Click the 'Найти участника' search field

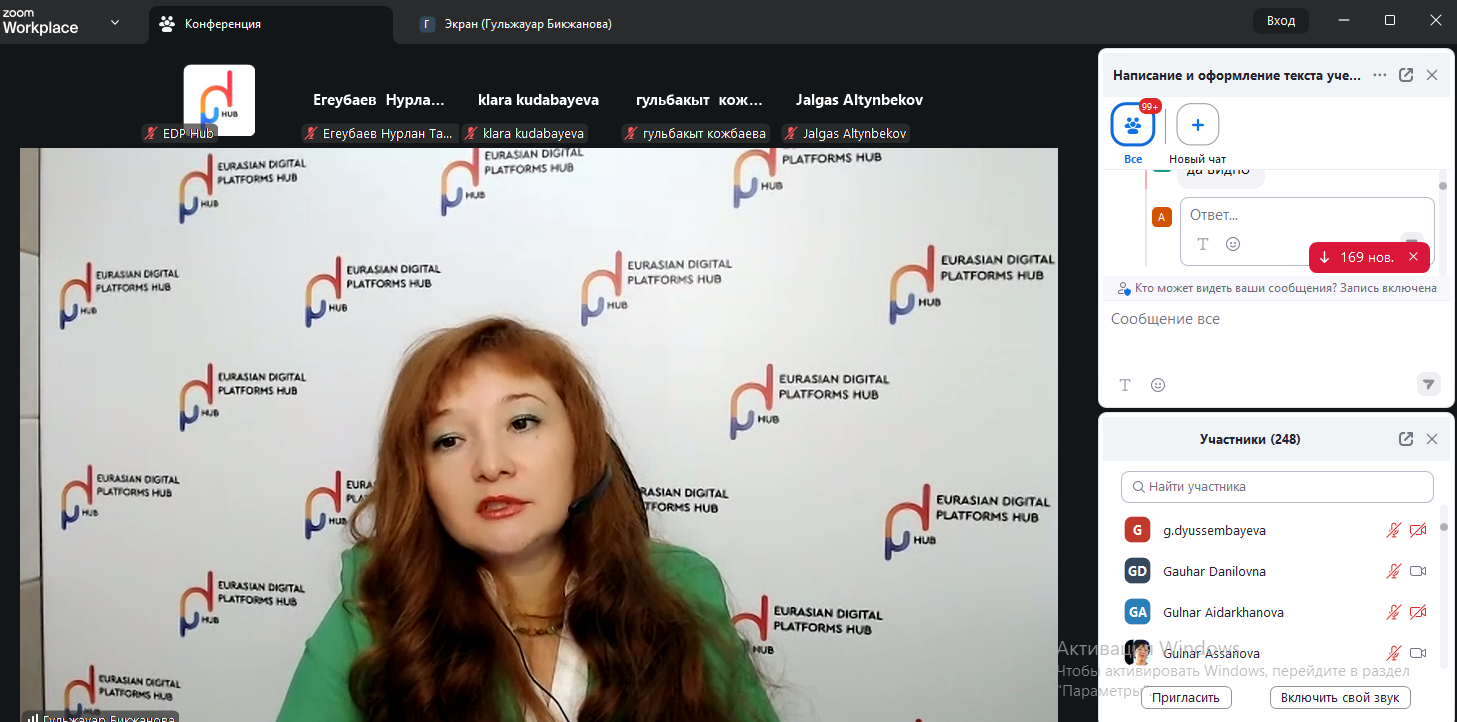click(1277, 487)
